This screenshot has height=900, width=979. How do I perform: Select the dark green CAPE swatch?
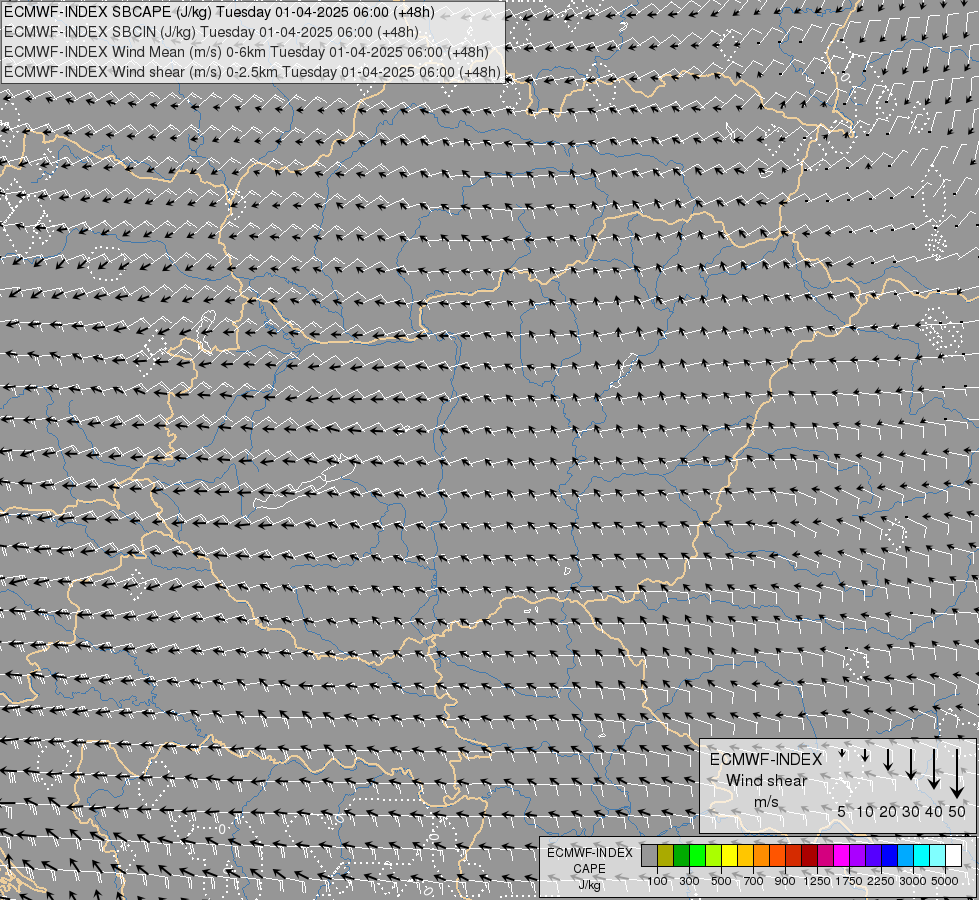click(681, 855)
